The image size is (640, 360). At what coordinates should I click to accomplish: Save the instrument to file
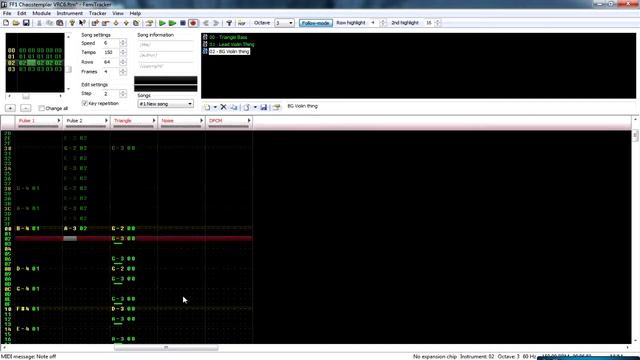coord(264,107)
